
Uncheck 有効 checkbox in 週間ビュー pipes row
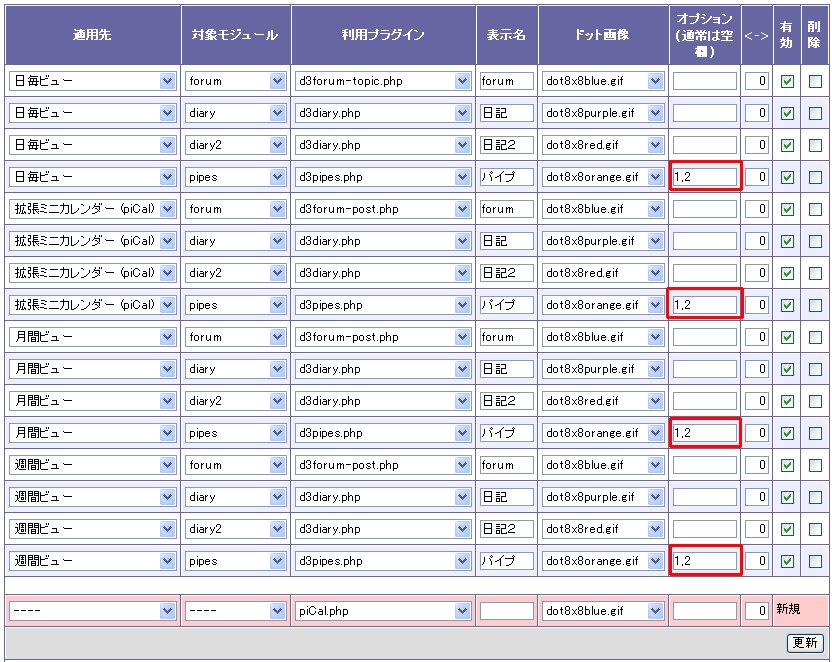(787, 561)
